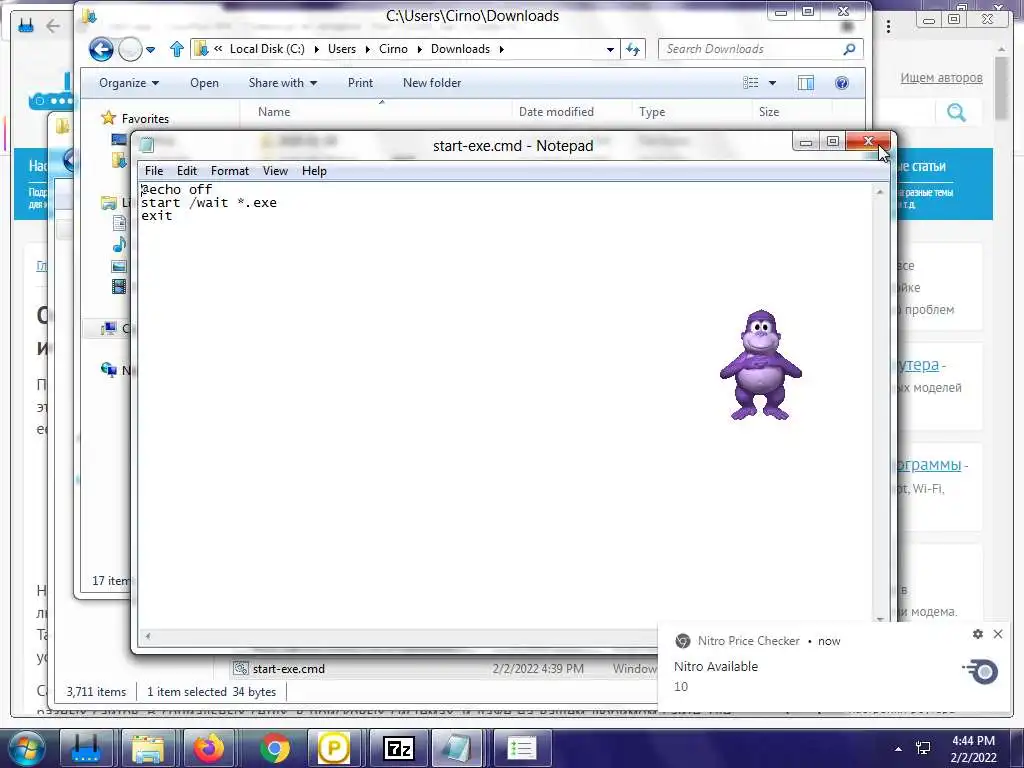Image resolution: width=1024 pixels, height=768 pixels.
Task: Click Print in the Explorer toolbar
Action: pos(360,83)
